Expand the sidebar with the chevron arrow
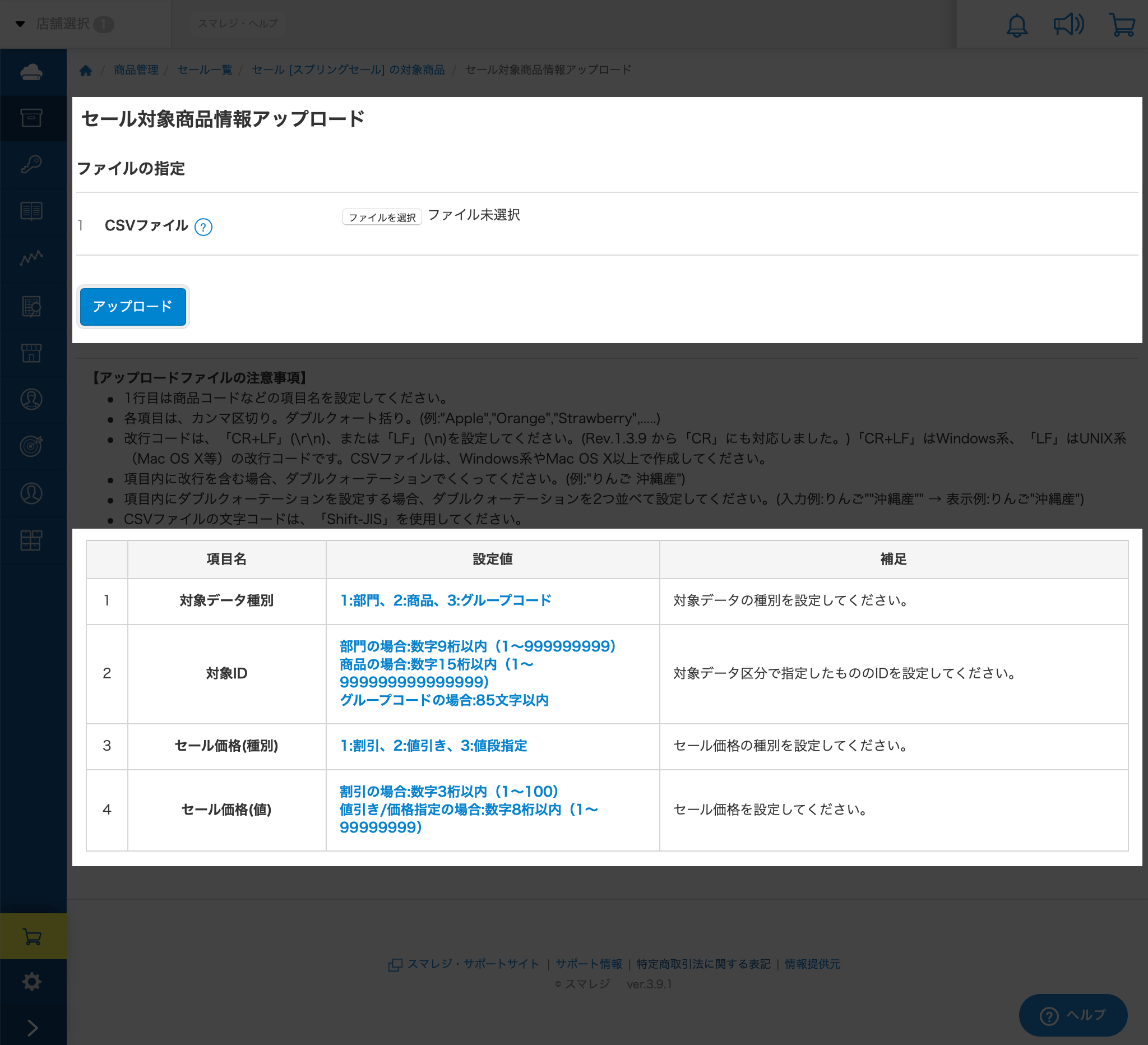The width and height of the screenshot is (1148, 1045). (x=33, y=1028)
